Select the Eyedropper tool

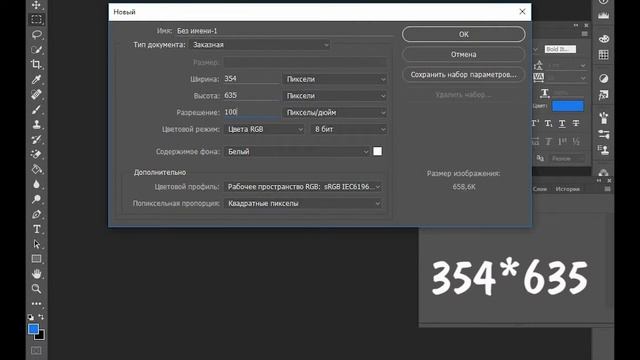point(36,79)
